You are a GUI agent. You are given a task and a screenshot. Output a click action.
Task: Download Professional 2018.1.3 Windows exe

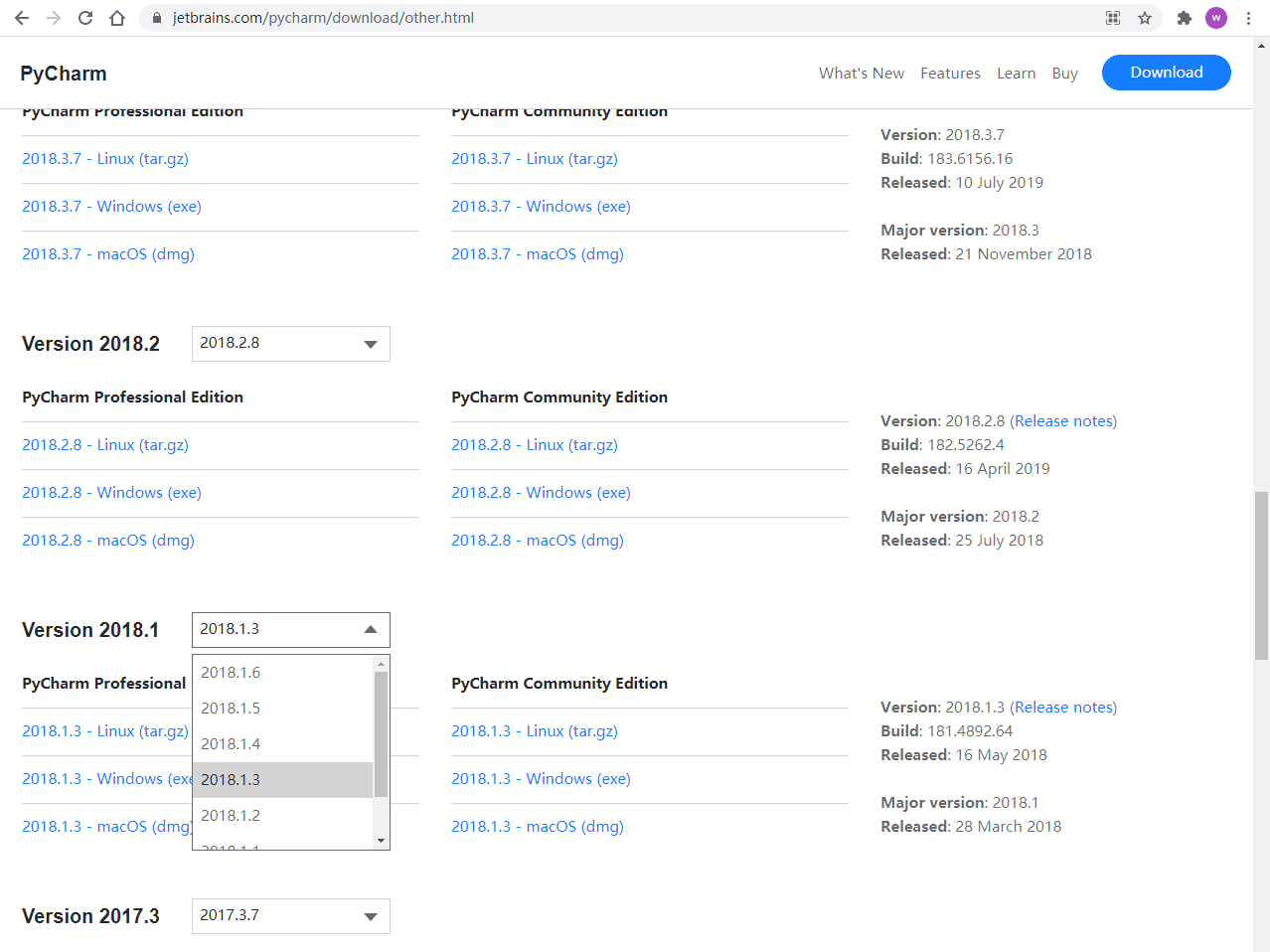[x=107, y=779]
